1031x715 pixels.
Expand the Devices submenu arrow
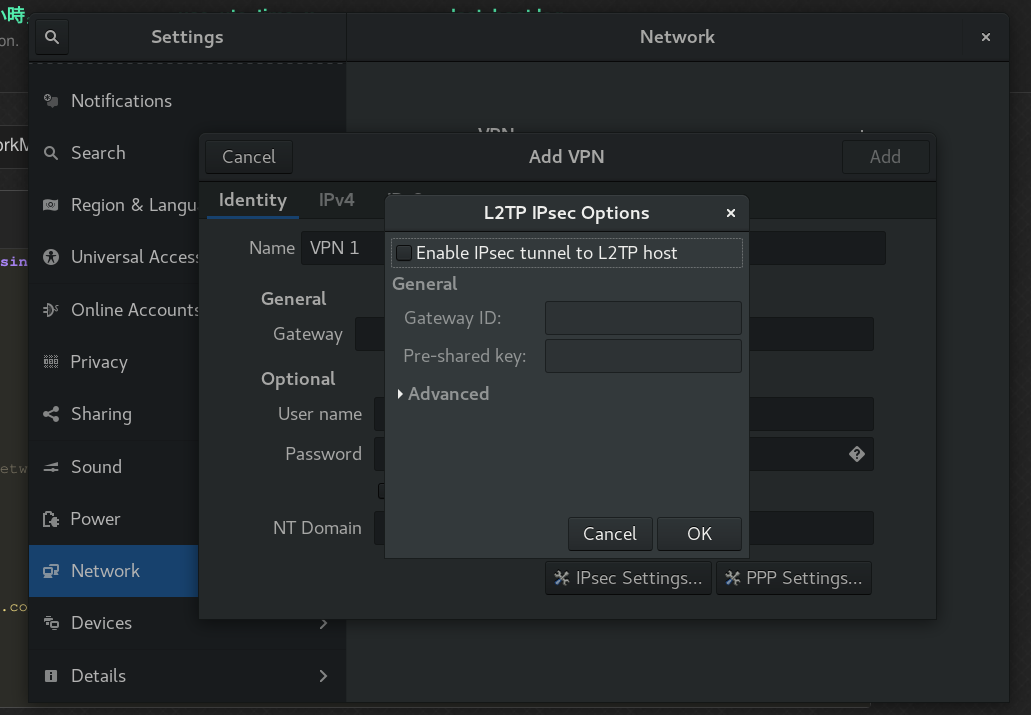pyautogui.click(x=323, y=623)
